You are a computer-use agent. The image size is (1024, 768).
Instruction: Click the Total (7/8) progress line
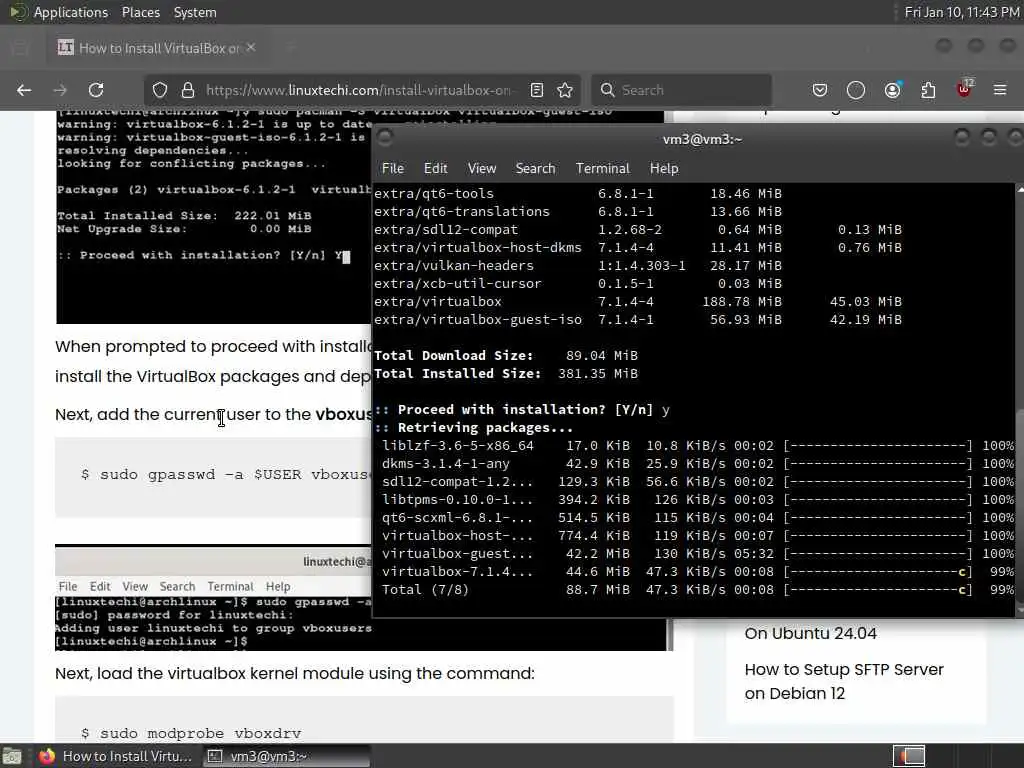click(x=697, y=589)
